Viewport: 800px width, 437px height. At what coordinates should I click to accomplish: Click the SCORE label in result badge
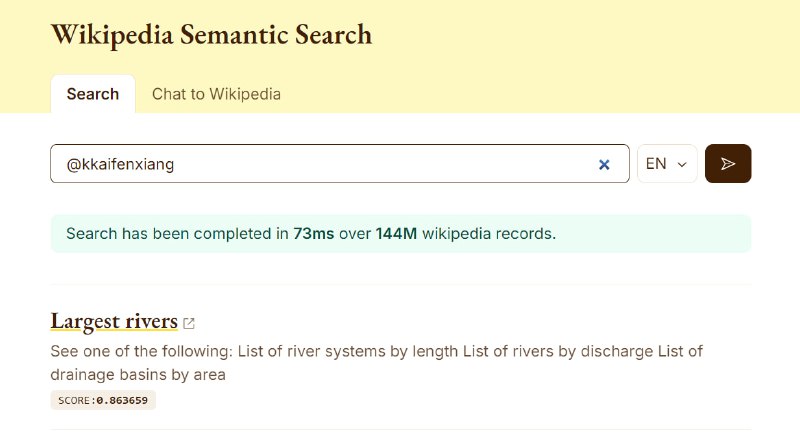74,401
